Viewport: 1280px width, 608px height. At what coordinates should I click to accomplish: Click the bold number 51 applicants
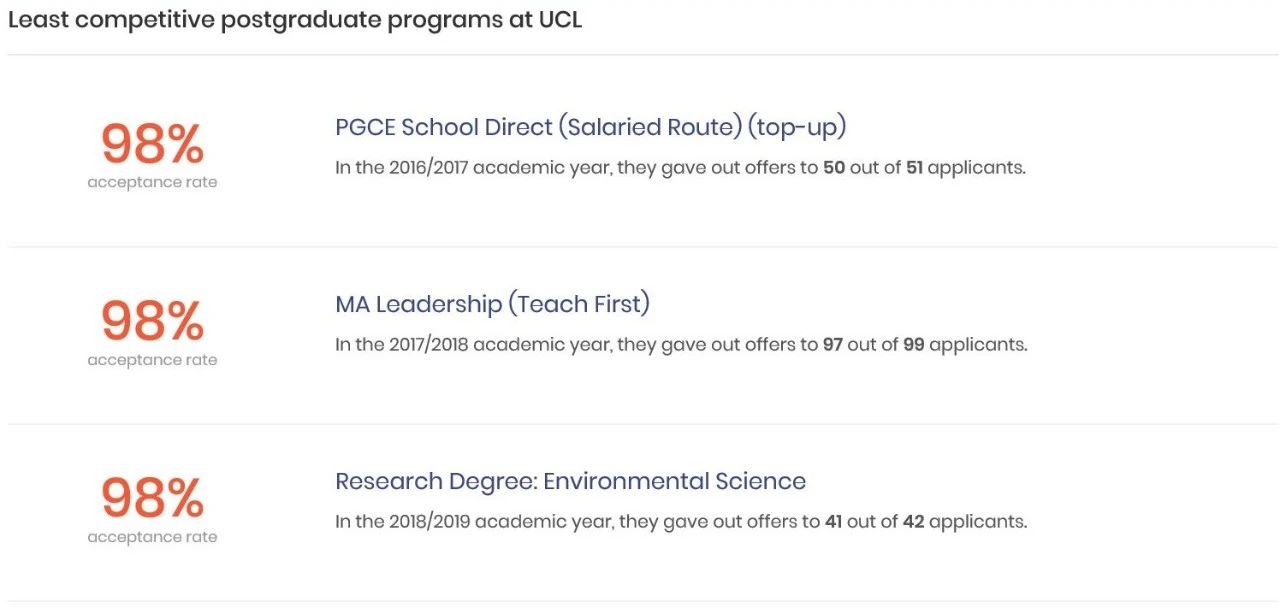point(914,168)
